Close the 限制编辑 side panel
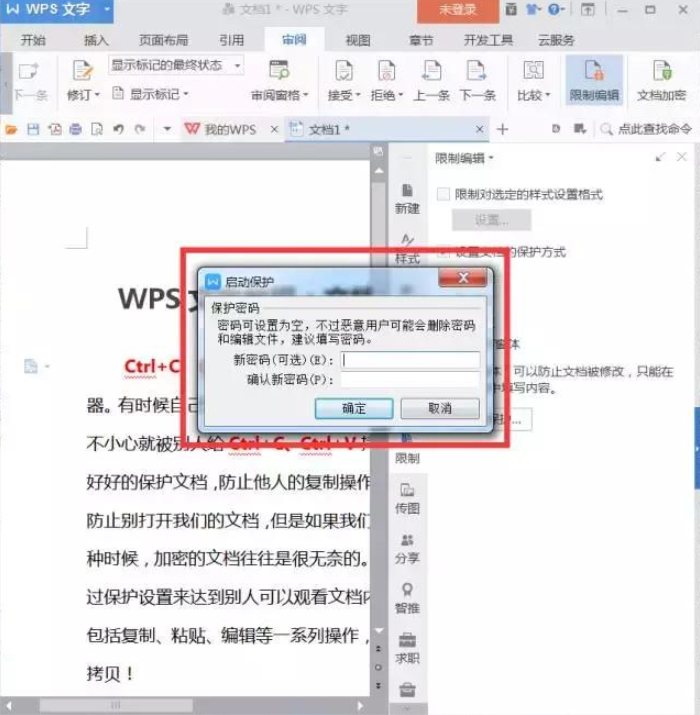 click(682, 157)
